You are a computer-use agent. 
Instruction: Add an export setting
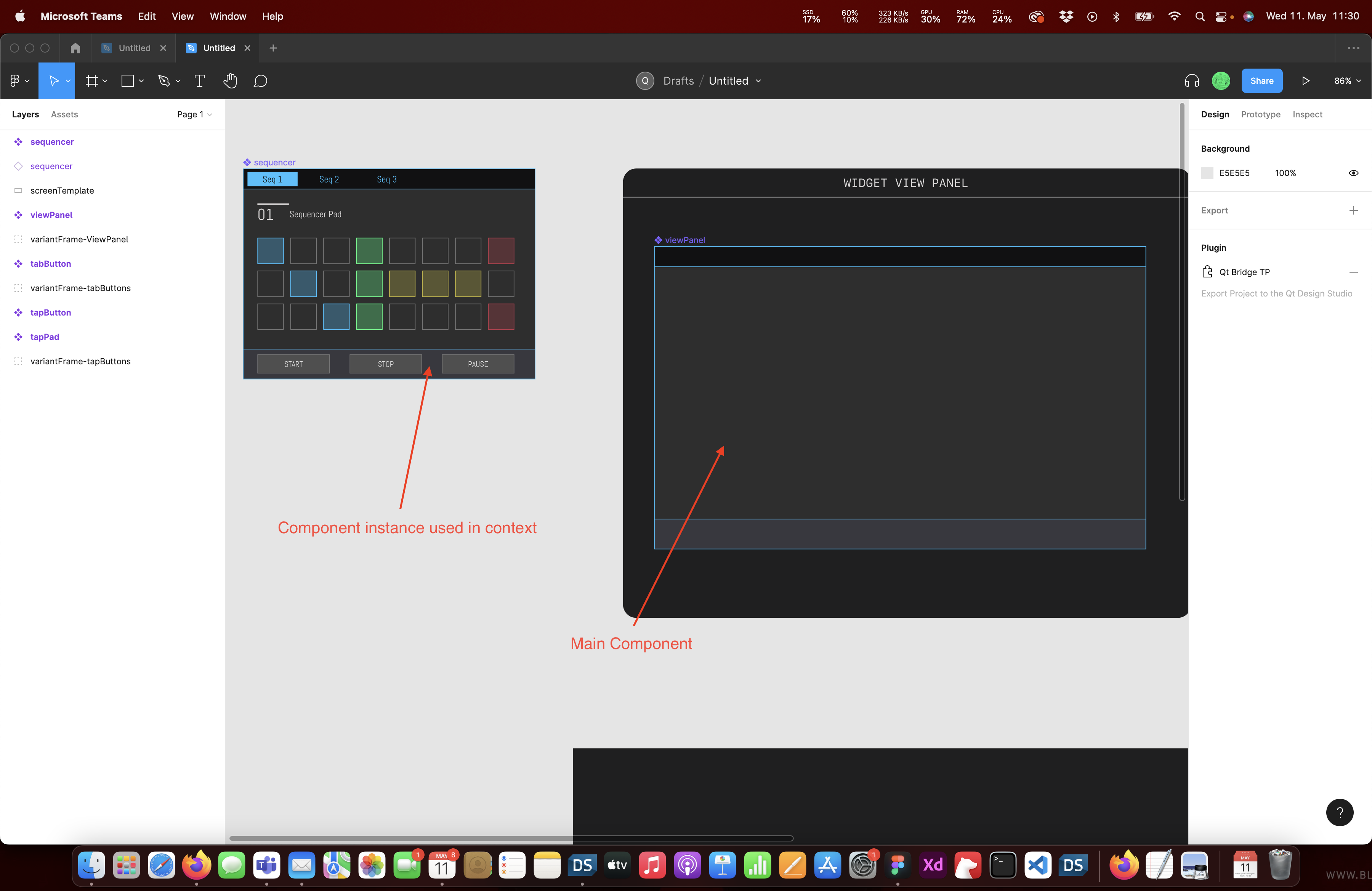coord(1353,210)
